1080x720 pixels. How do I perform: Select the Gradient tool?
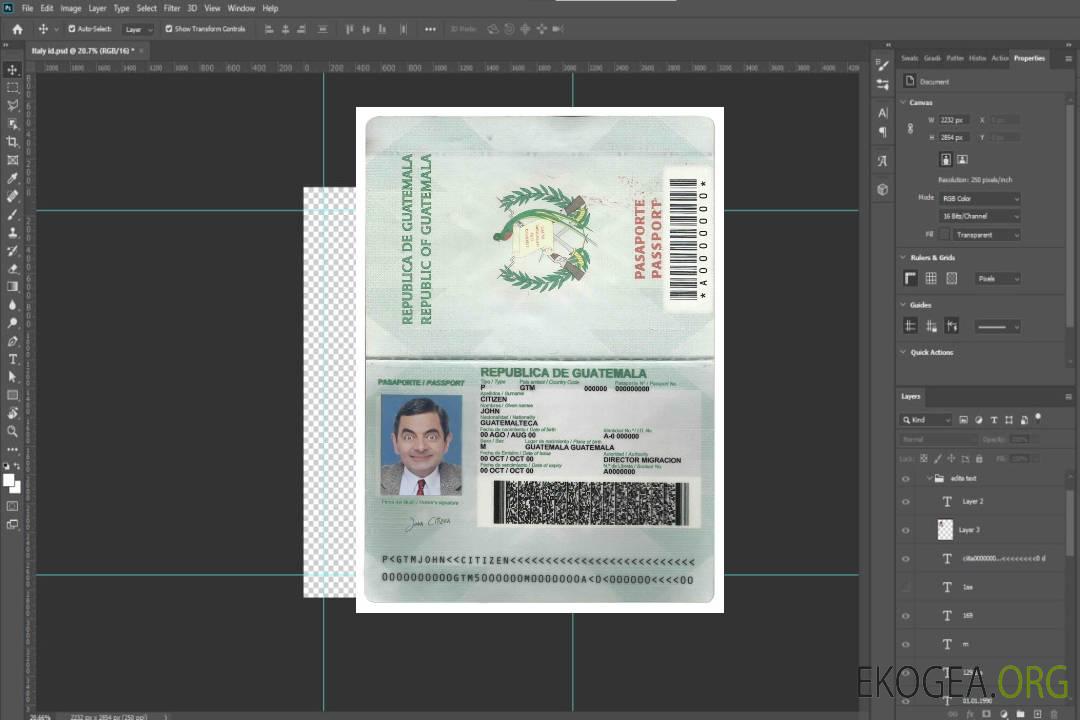point(12,287)
